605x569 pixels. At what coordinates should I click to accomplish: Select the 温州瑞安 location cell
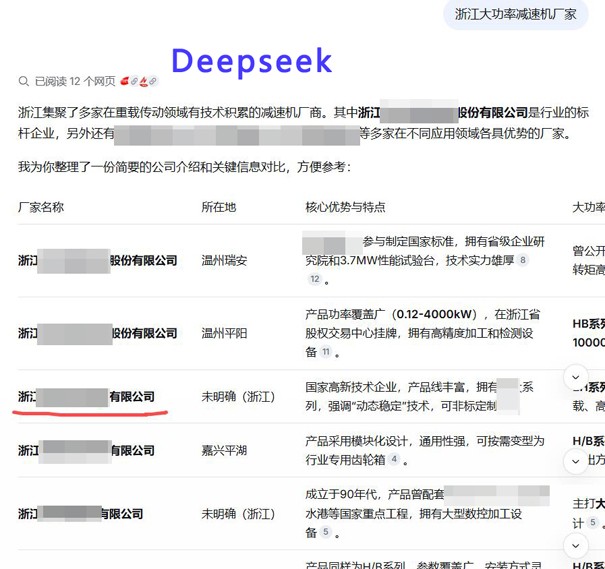[224, 260]
